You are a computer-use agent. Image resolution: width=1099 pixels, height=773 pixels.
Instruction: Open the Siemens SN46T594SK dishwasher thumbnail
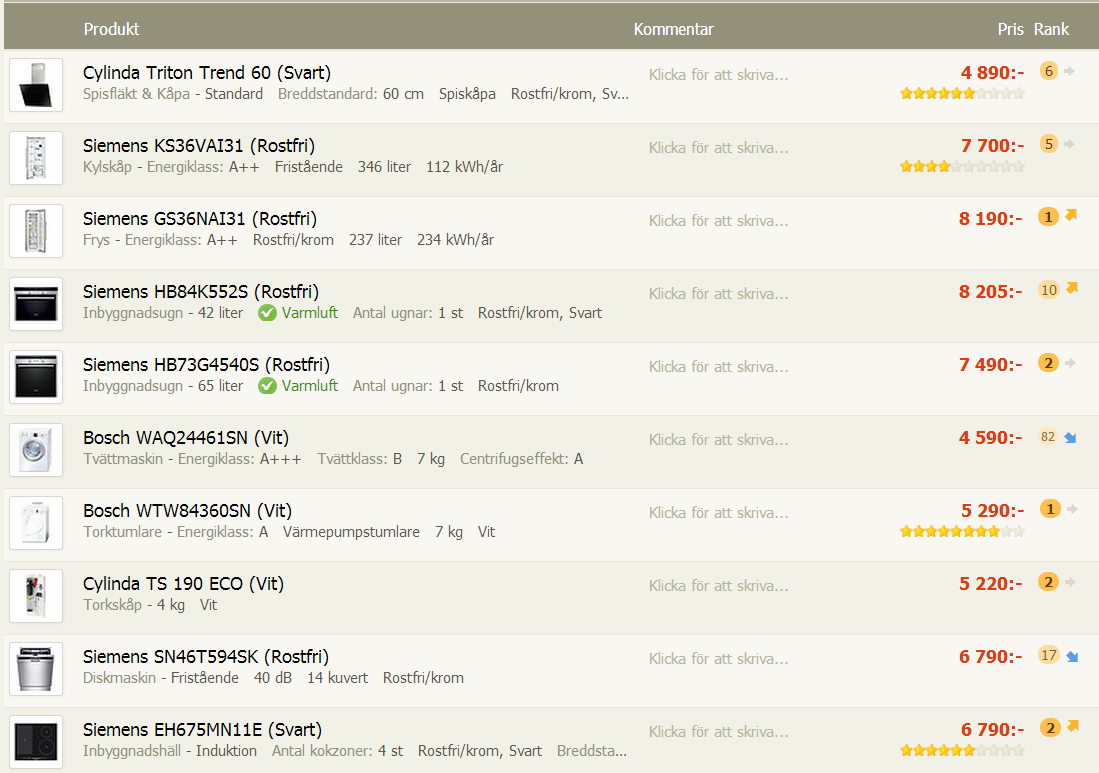(x=36, y=668)
